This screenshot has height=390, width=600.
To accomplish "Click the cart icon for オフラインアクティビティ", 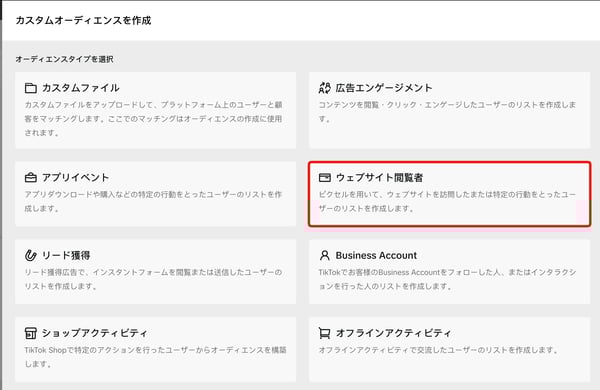I will click(324, 333).
